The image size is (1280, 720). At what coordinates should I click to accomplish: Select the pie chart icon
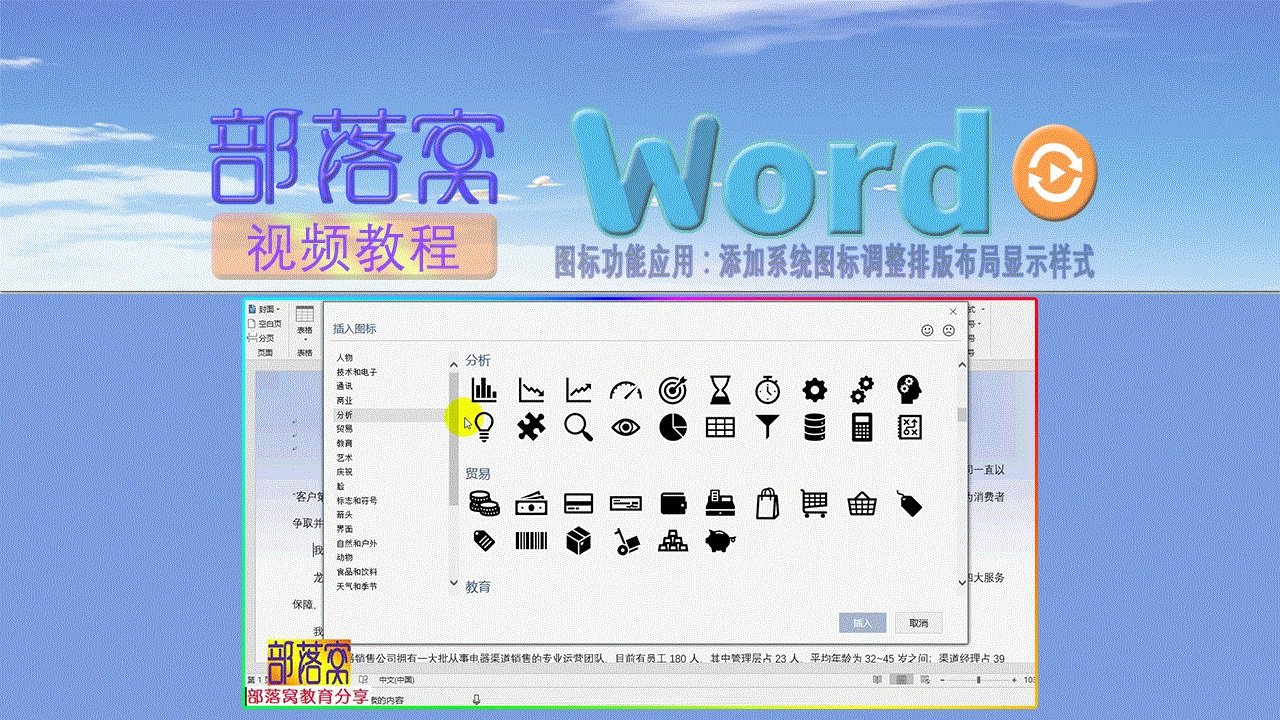tap(673, 427)
